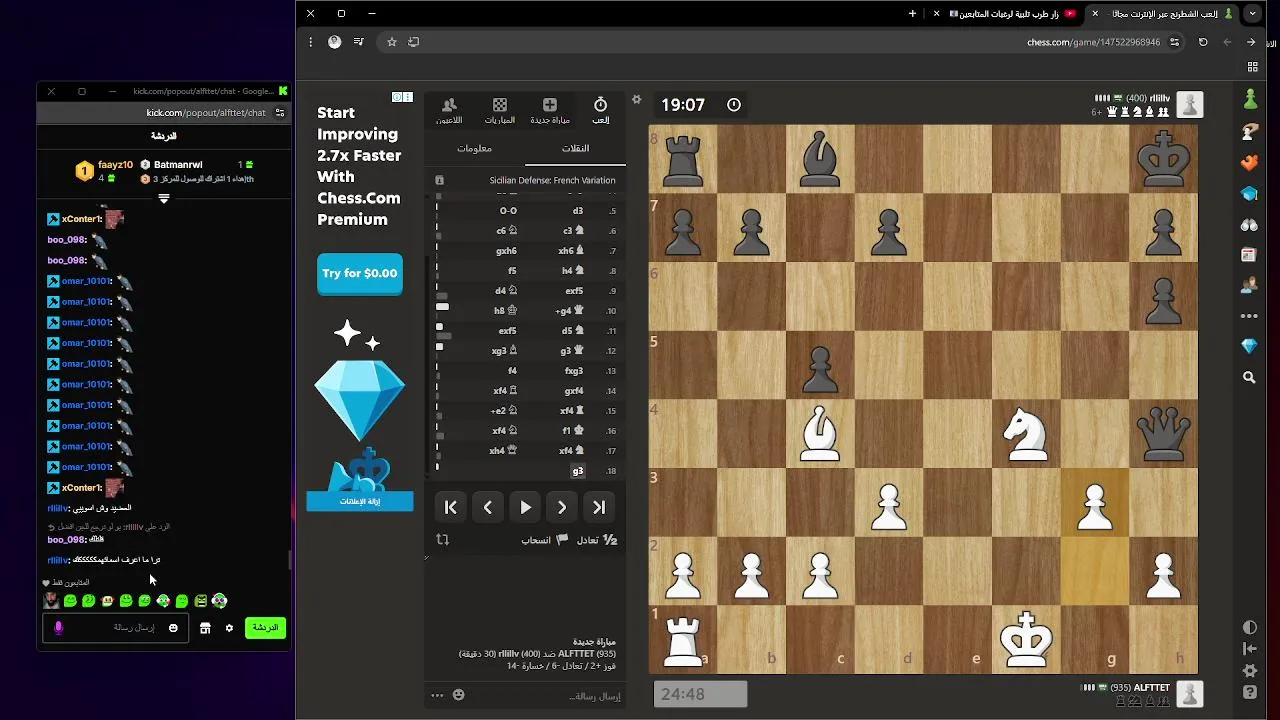Click the white bishop on c4
This screenshot has width=1280, height=720.
820,434
